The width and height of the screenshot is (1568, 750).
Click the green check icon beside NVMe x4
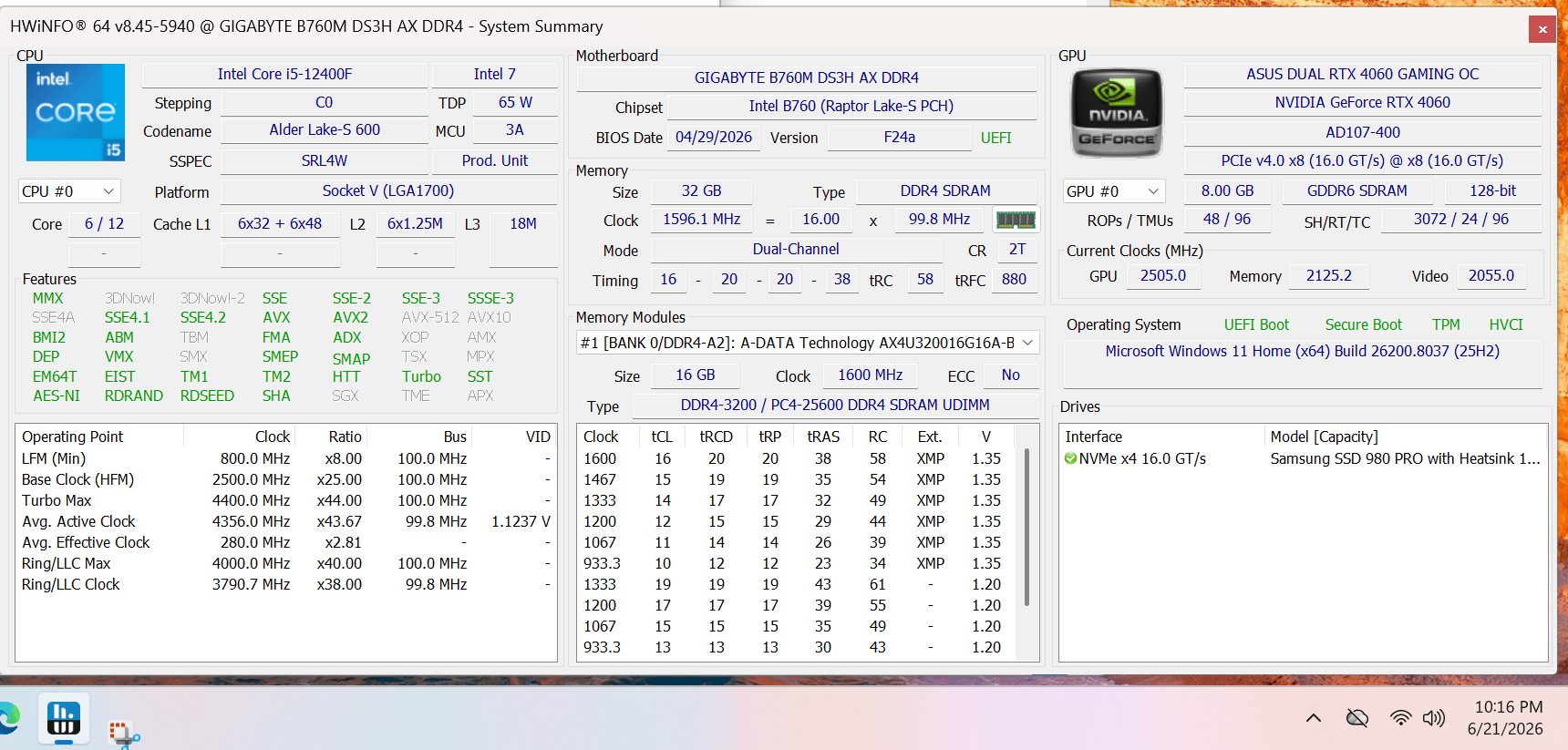coord(1070,458)
